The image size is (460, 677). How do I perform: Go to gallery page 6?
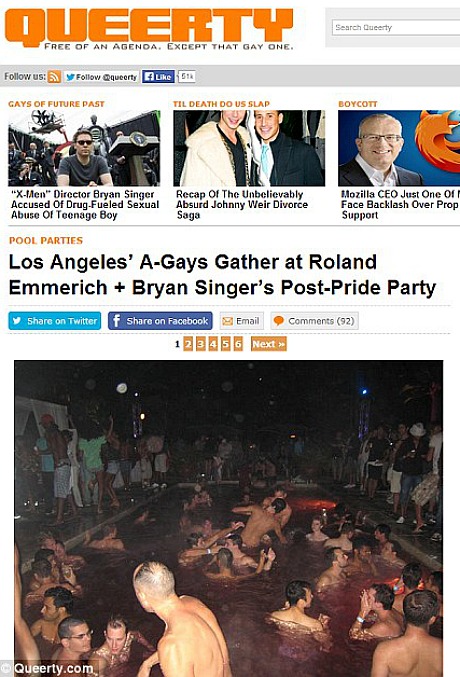click(x=238, y=344)
